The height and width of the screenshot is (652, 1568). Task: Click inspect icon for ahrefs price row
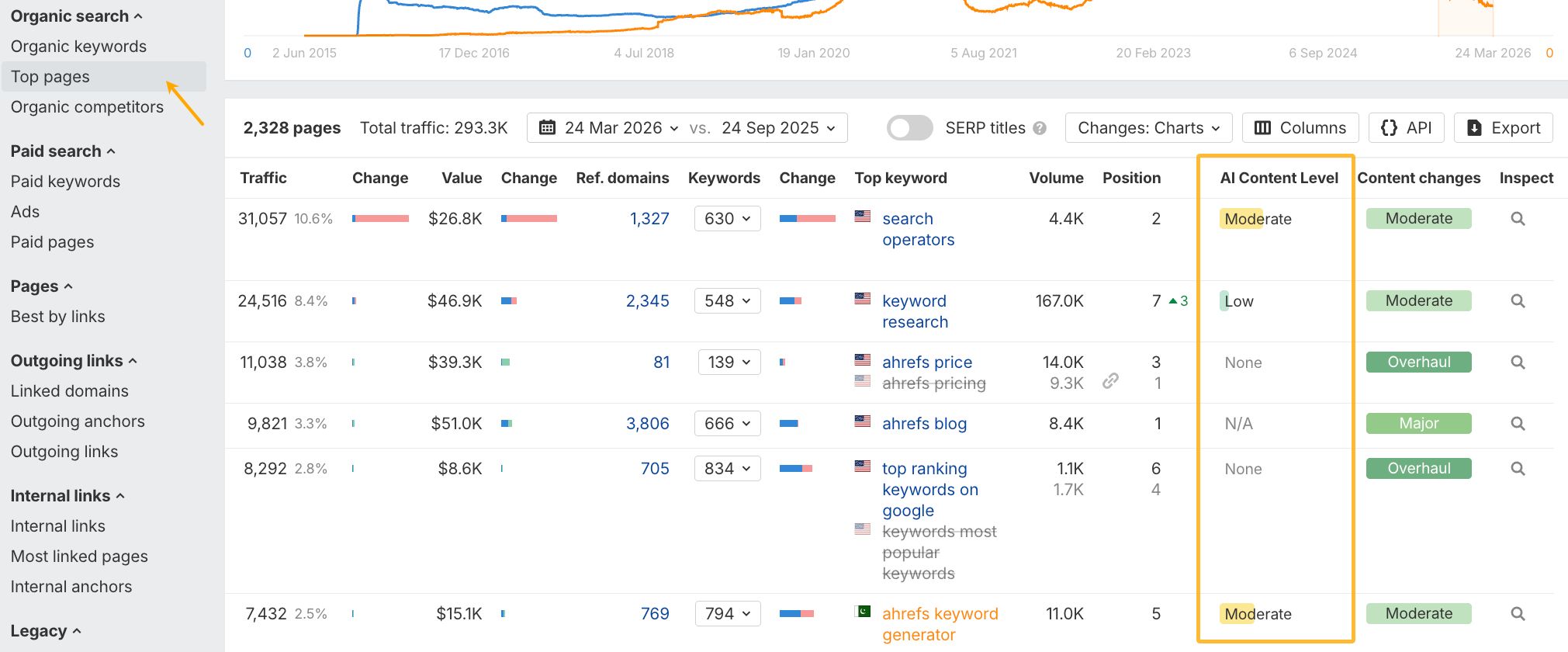click(x=1518, y=362)
